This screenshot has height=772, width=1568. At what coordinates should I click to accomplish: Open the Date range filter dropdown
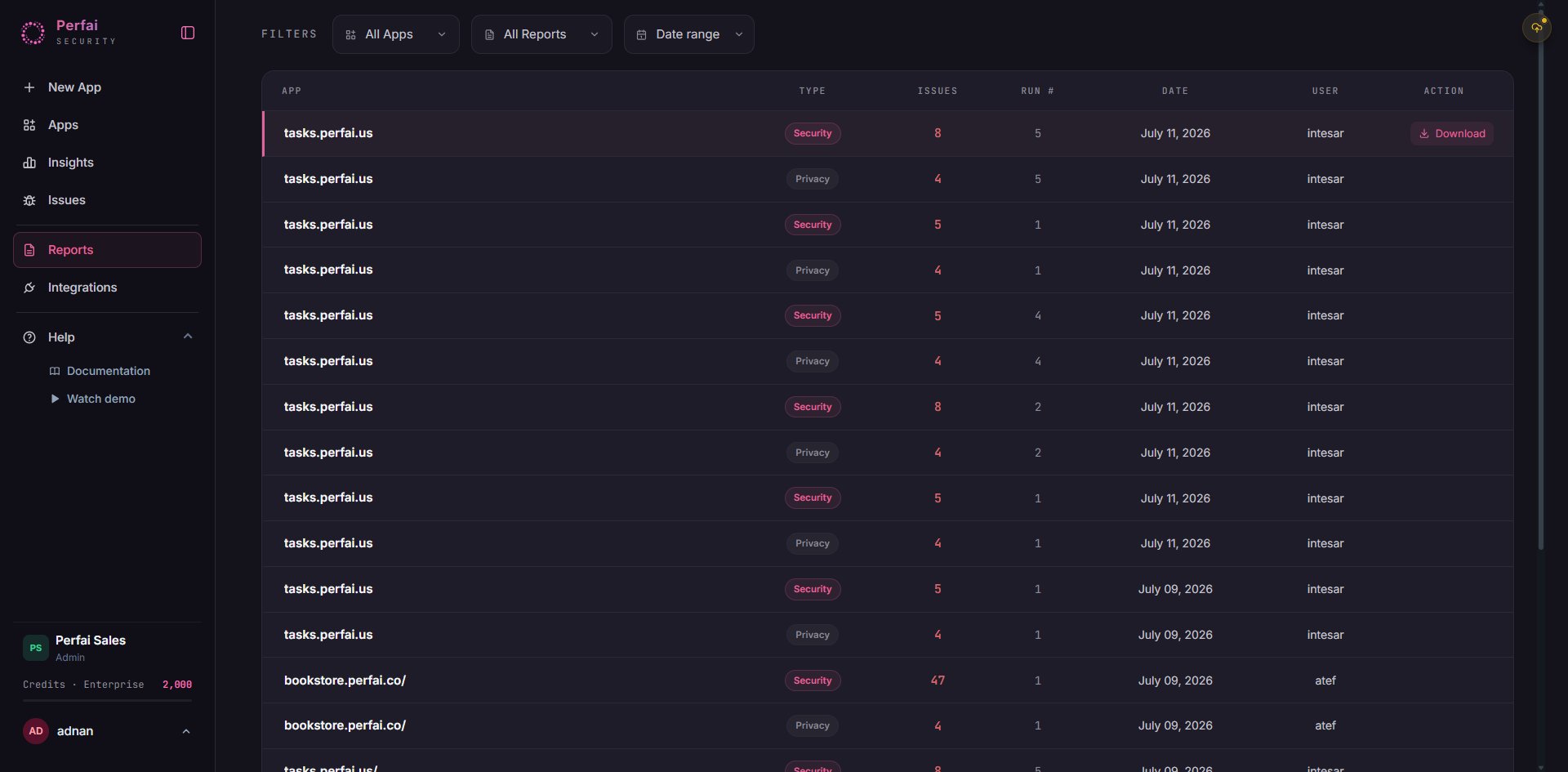(689, 34)
